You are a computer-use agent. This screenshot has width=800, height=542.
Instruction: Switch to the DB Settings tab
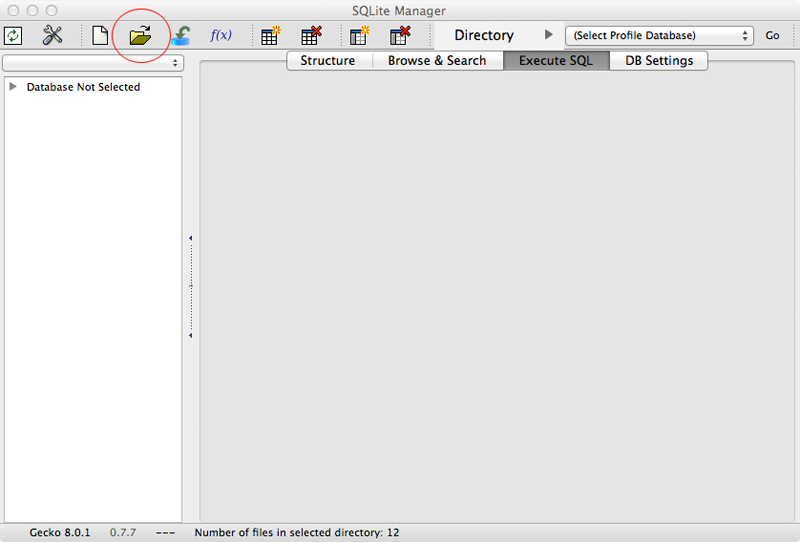(x=659, y=61)
